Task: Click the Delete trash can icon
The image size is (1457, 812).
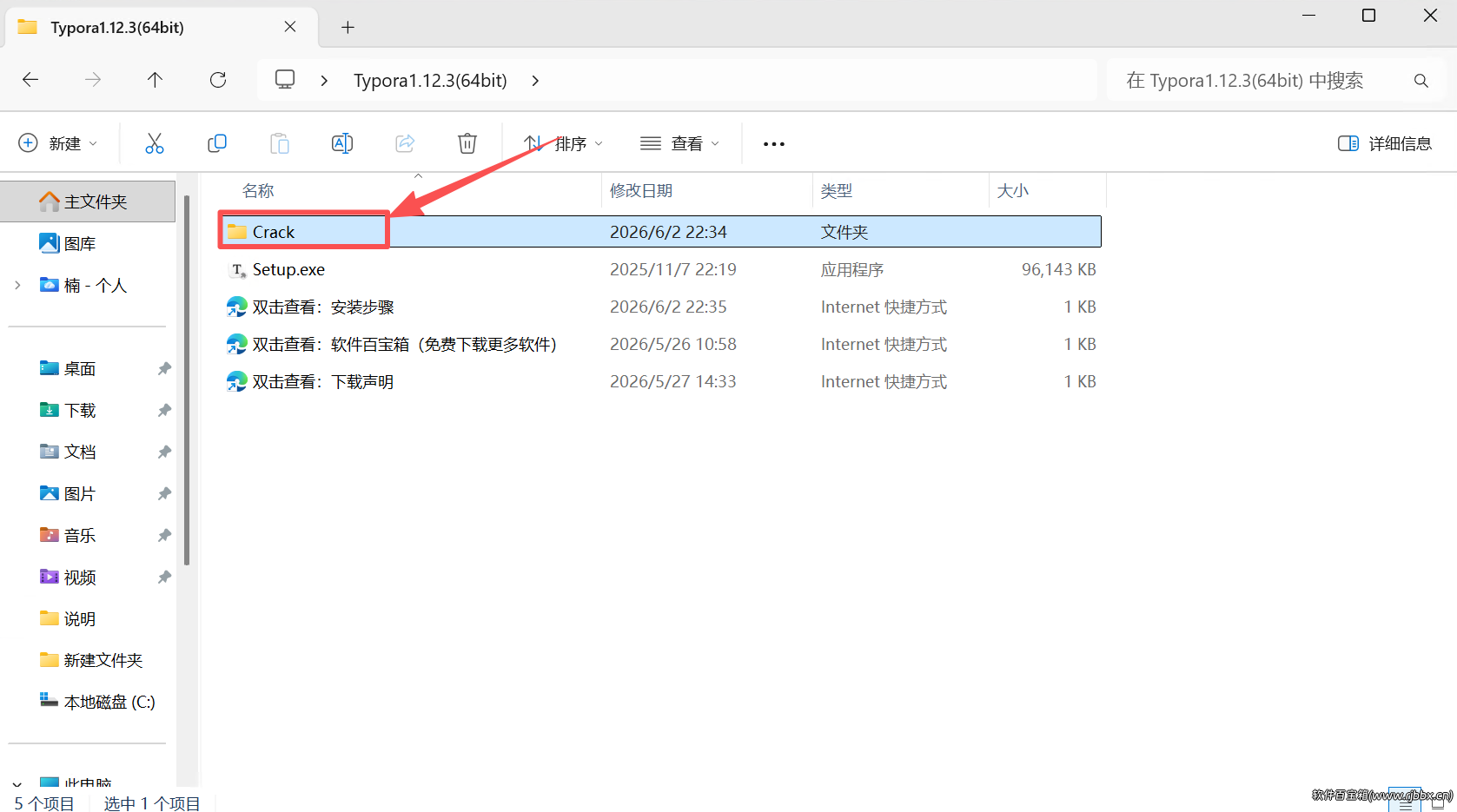Action: click(x=467, y=143)
